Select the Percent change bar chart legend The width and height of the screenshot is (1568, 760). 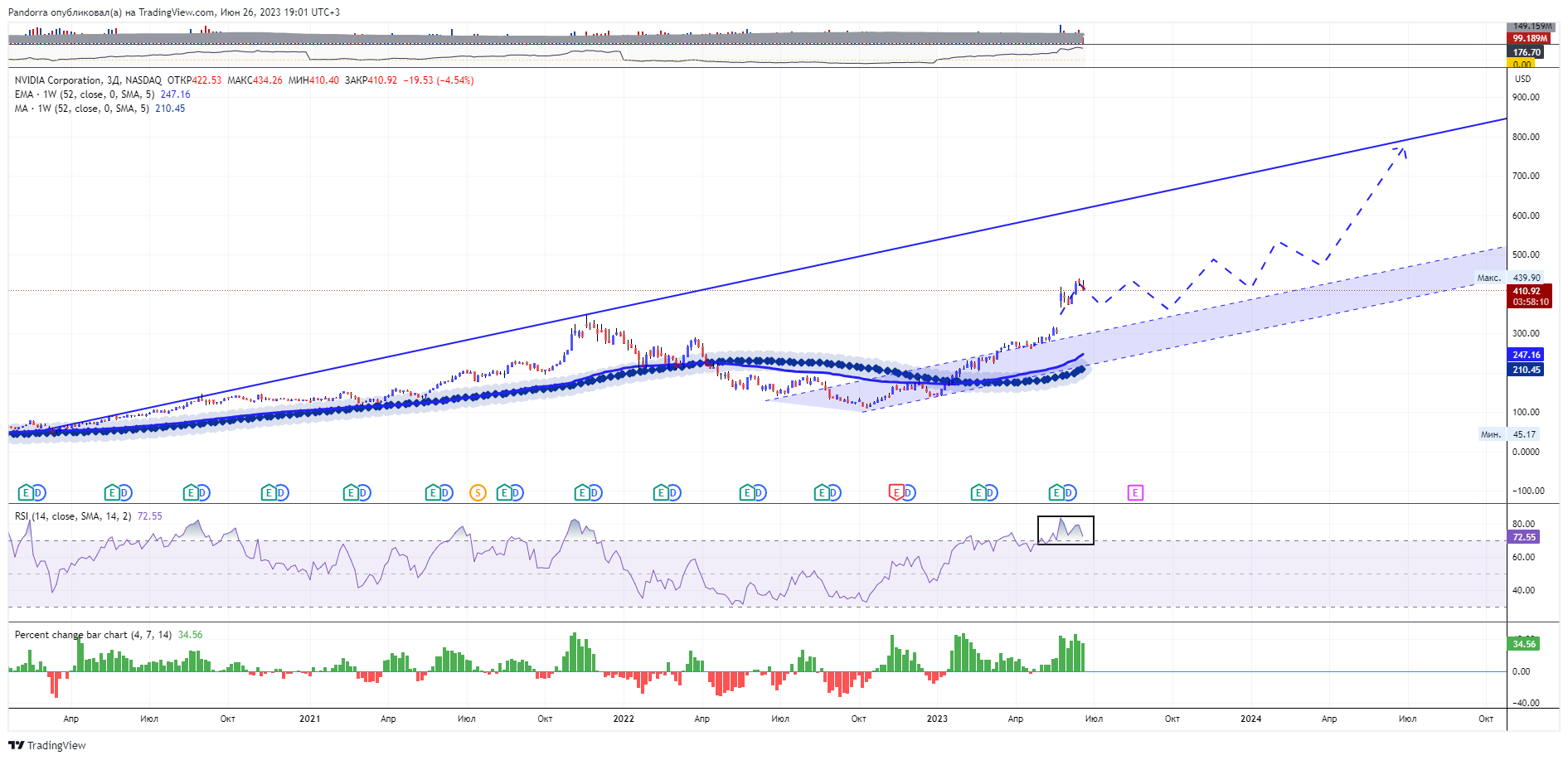pos(108,635)
